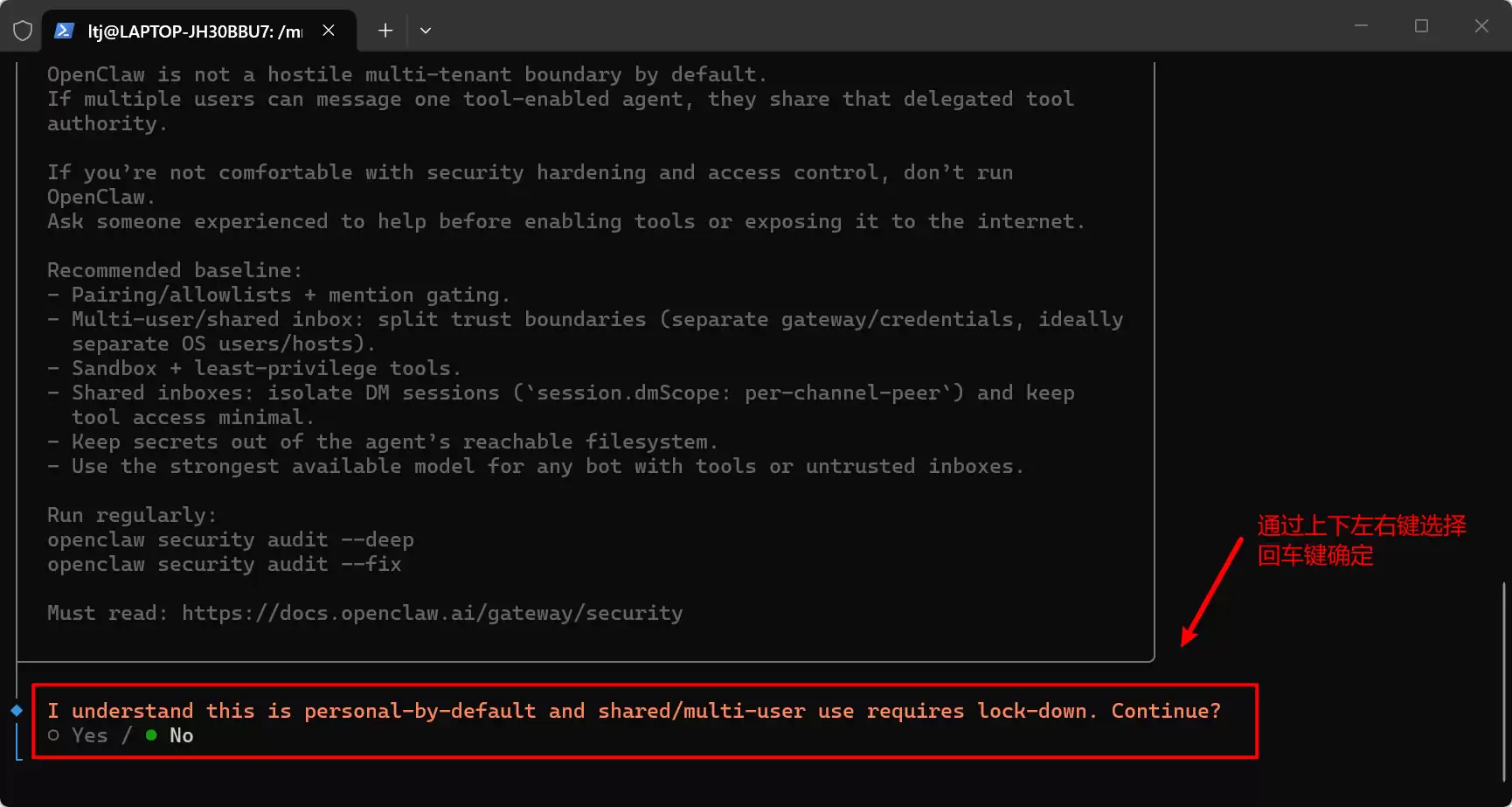
Task: Click the red Chinese annotation text
Action: click(x=1361, y=539)
